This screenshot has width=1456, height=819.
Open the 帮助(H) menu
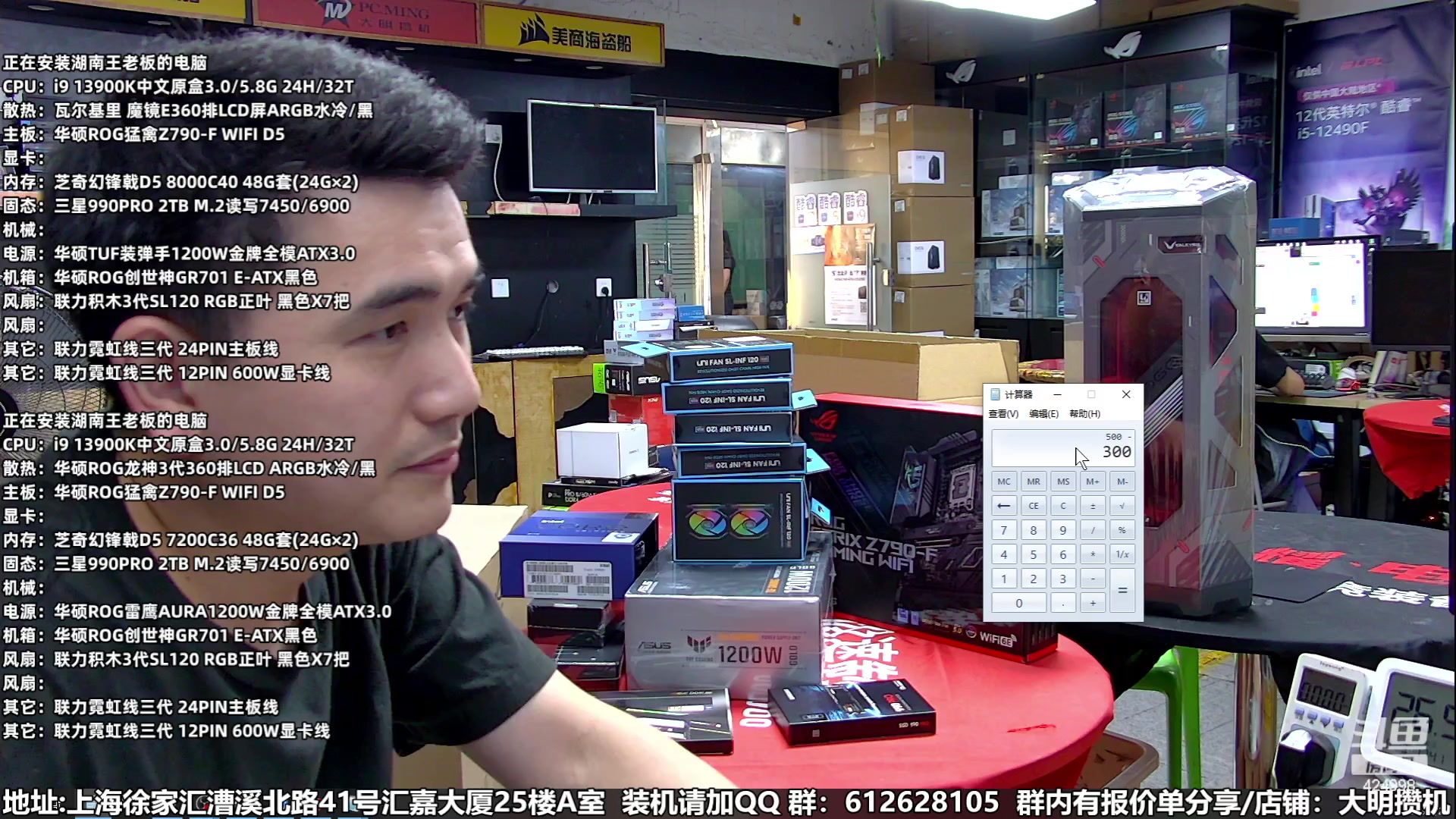pyautogui.click(x=1084, y=414)
